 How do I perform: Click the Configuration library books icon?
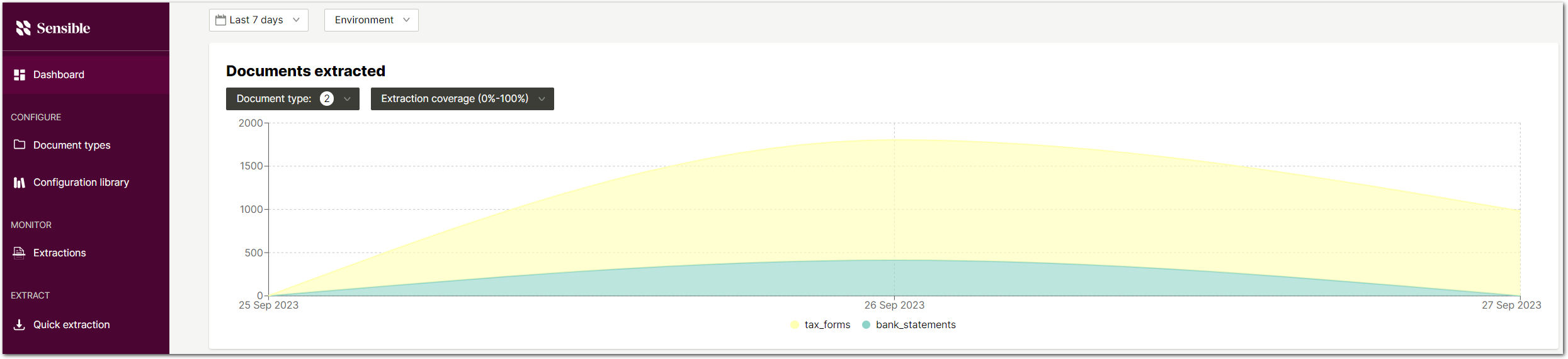tap(20, 183)
